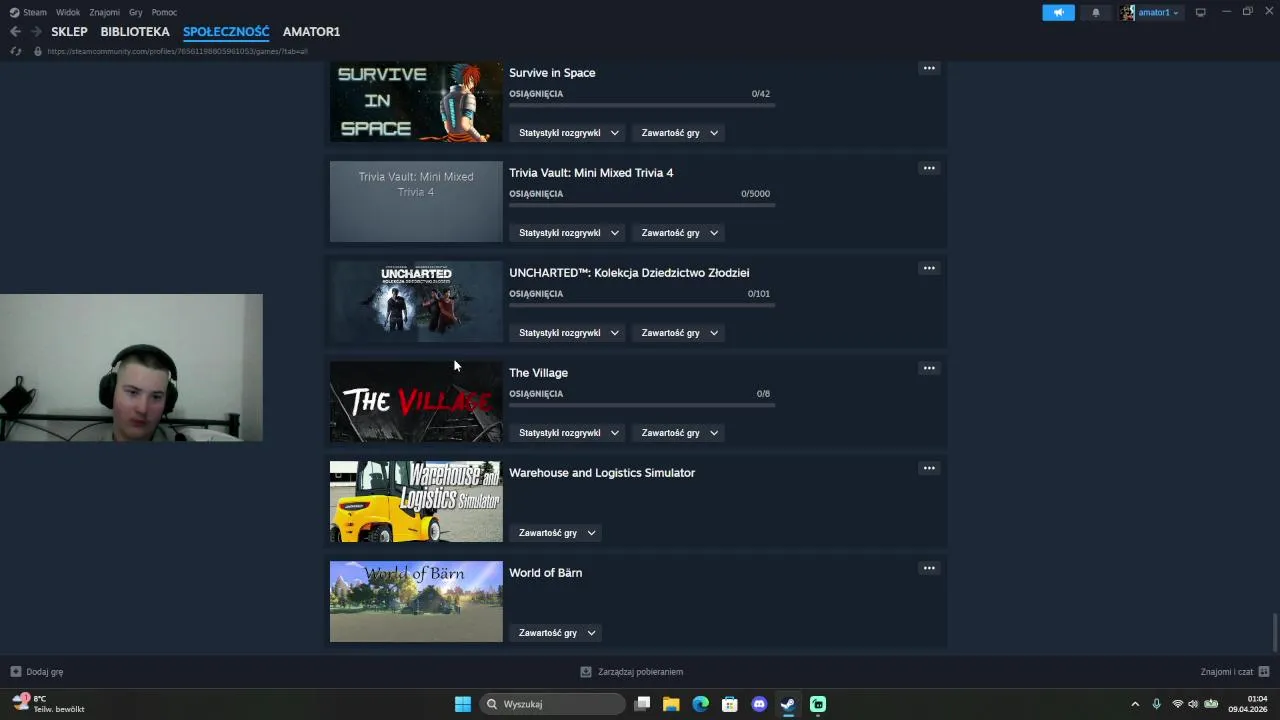Open File Explorer from the taskbar
The image size is (1280, 720).
pos(671,704)
